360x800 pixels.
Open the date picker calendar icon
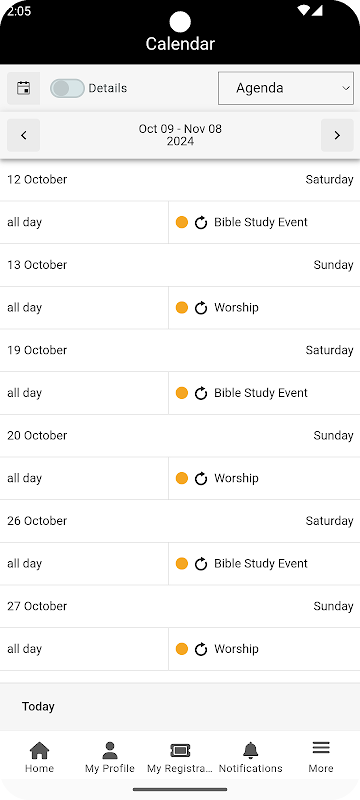pyautogui.click(x=23, y=88)
